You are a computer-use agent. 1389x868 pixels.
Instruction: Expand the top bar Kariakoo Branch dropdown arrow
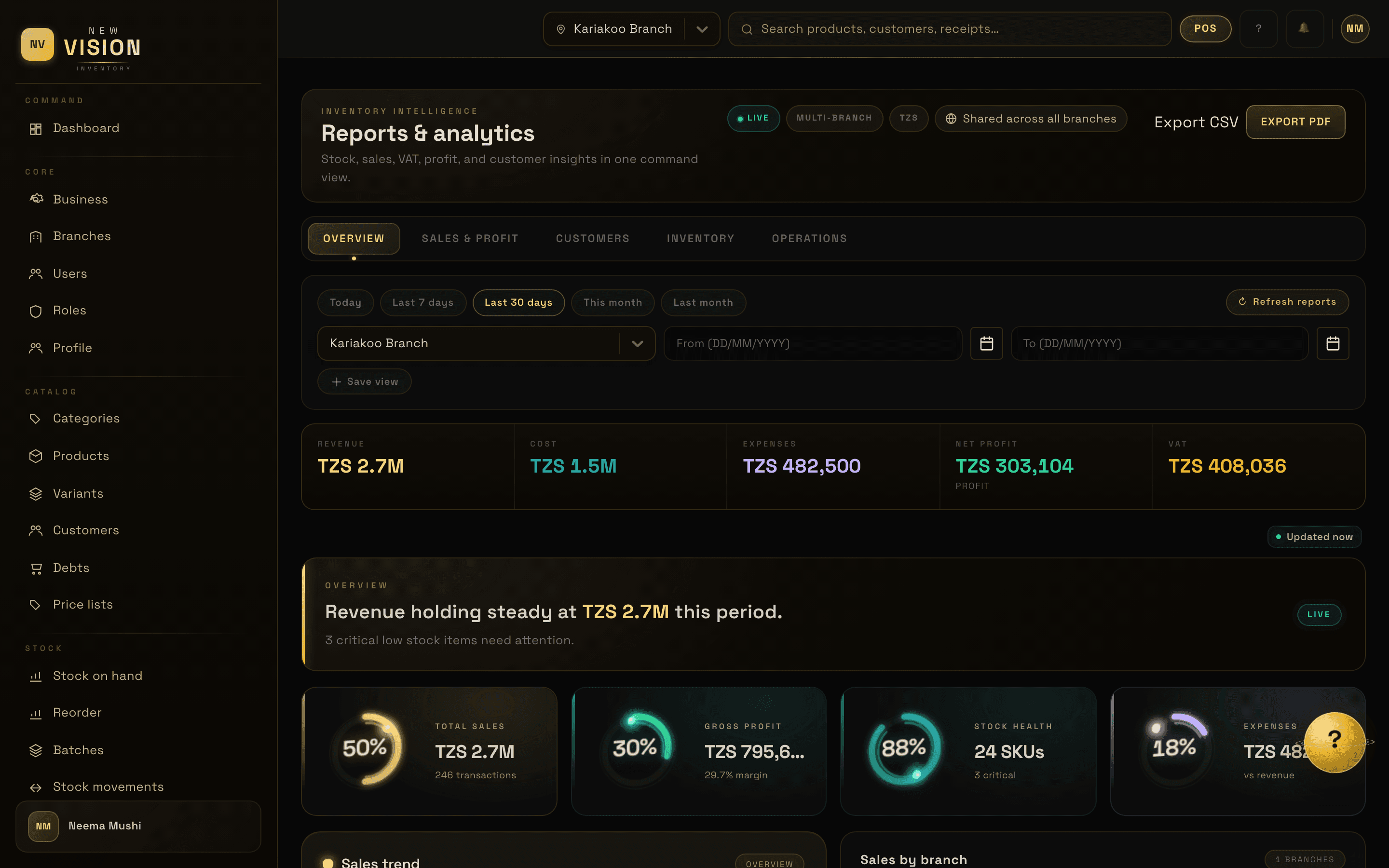701,29
